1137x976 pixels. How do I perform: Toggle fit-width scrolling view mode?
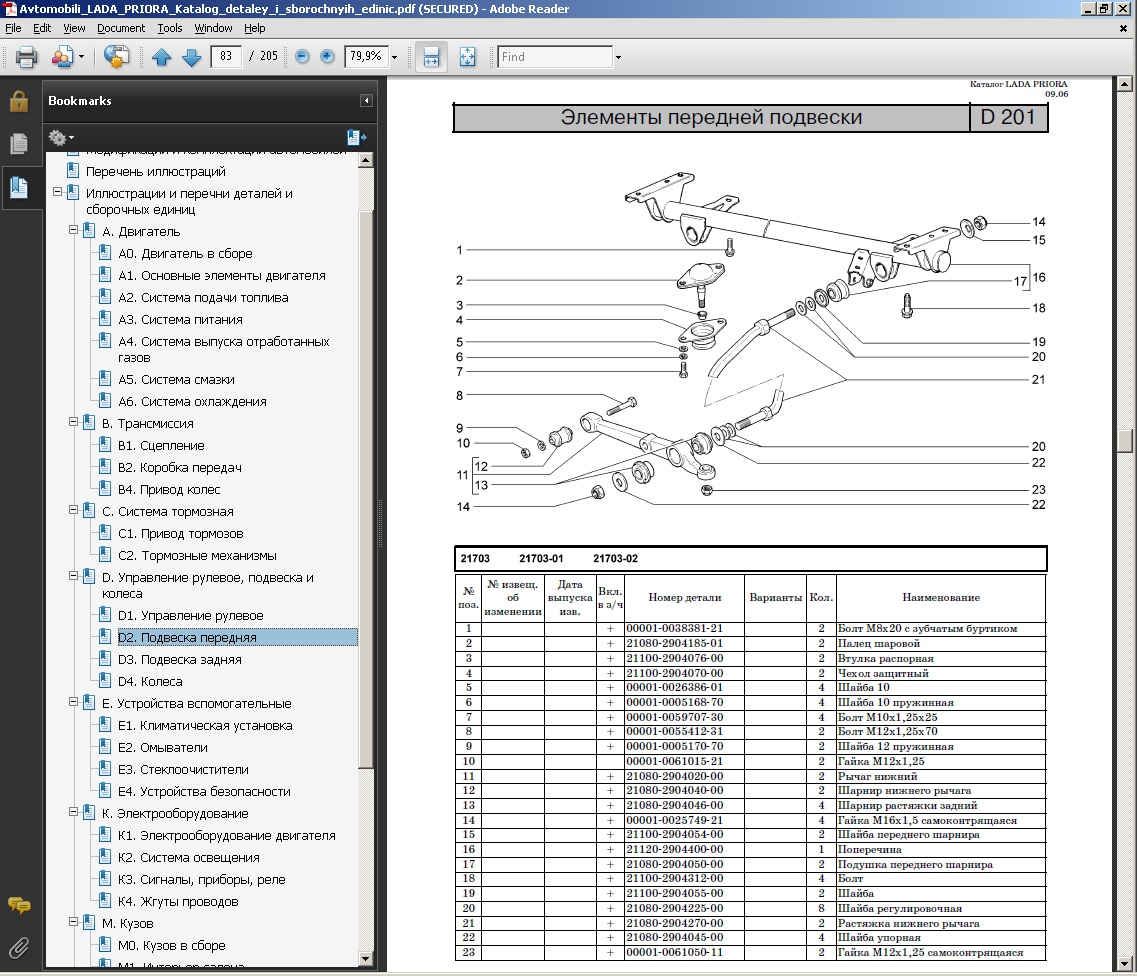(431, 57)
